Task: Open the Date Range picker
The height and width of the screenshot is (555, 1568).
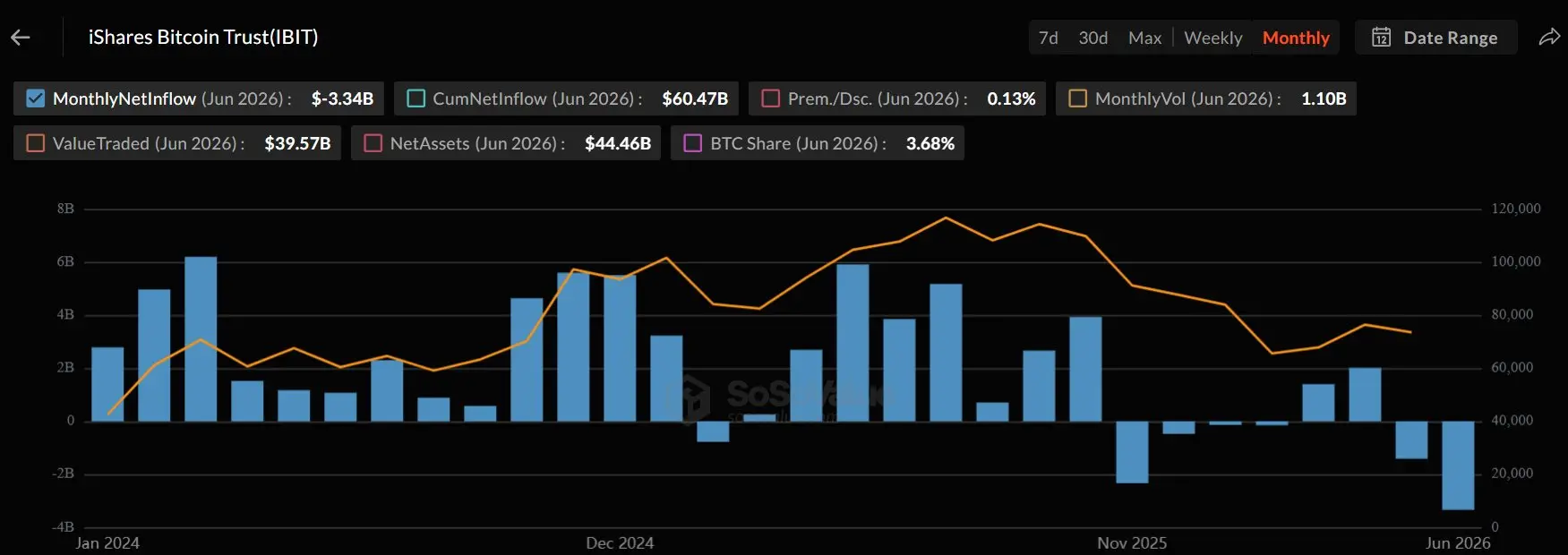Action: (x=1435, y=38)
